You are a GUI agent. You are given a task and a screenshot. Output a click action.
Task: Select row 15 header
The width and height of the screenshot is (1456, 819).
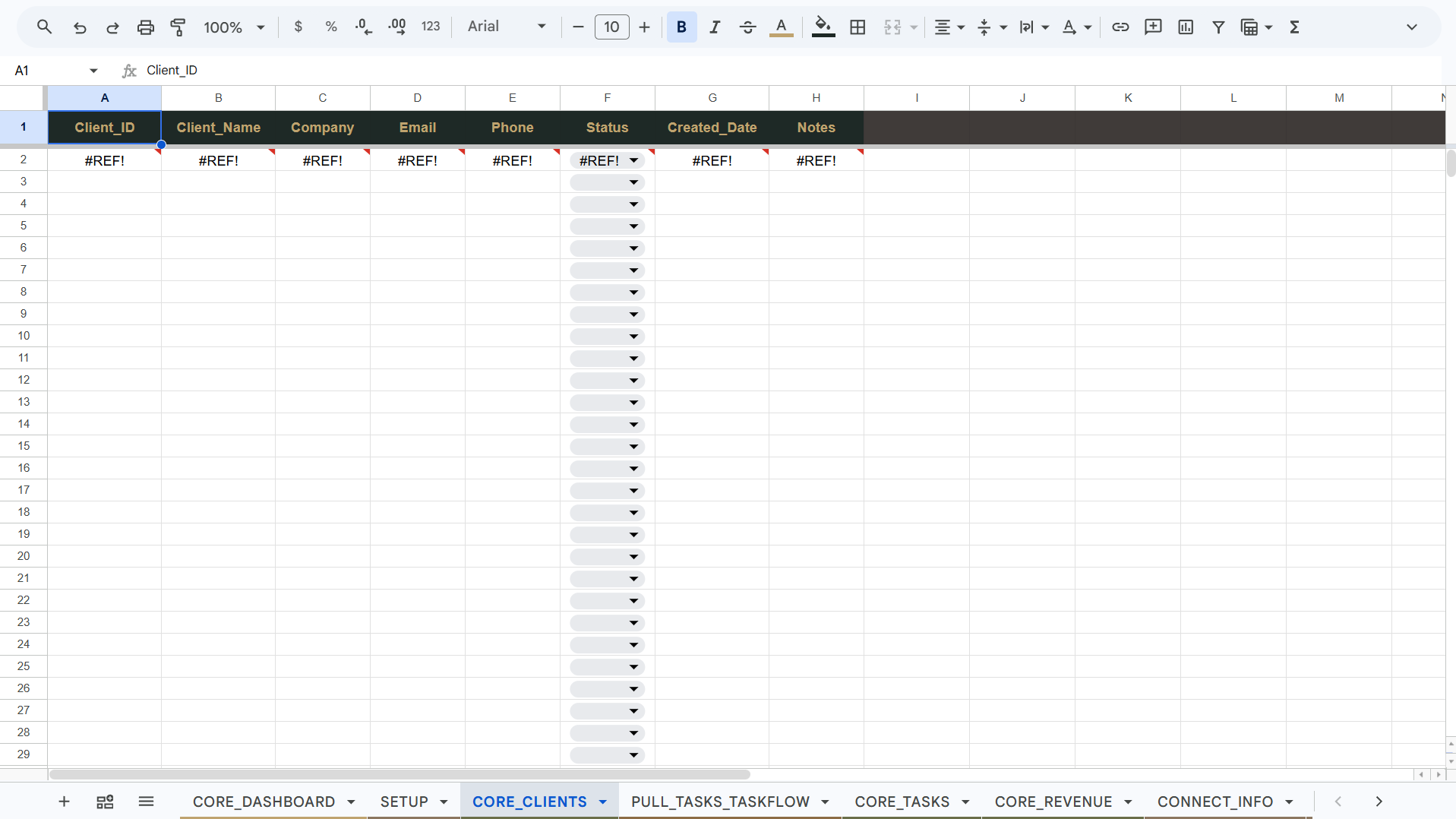(x=24, y=446)
